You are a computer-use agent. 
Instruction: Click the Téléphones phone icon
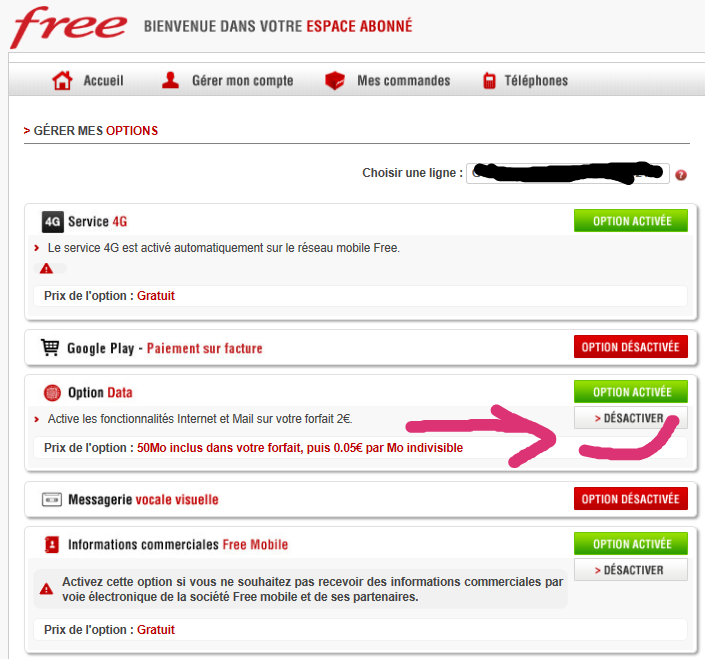click(x=489, y=80)
